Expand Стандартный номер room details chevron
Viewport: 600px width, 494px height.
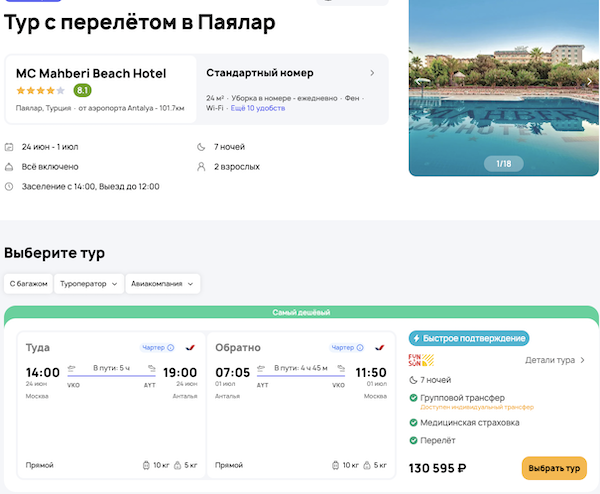pyautogui.click(x=373, y=73)
